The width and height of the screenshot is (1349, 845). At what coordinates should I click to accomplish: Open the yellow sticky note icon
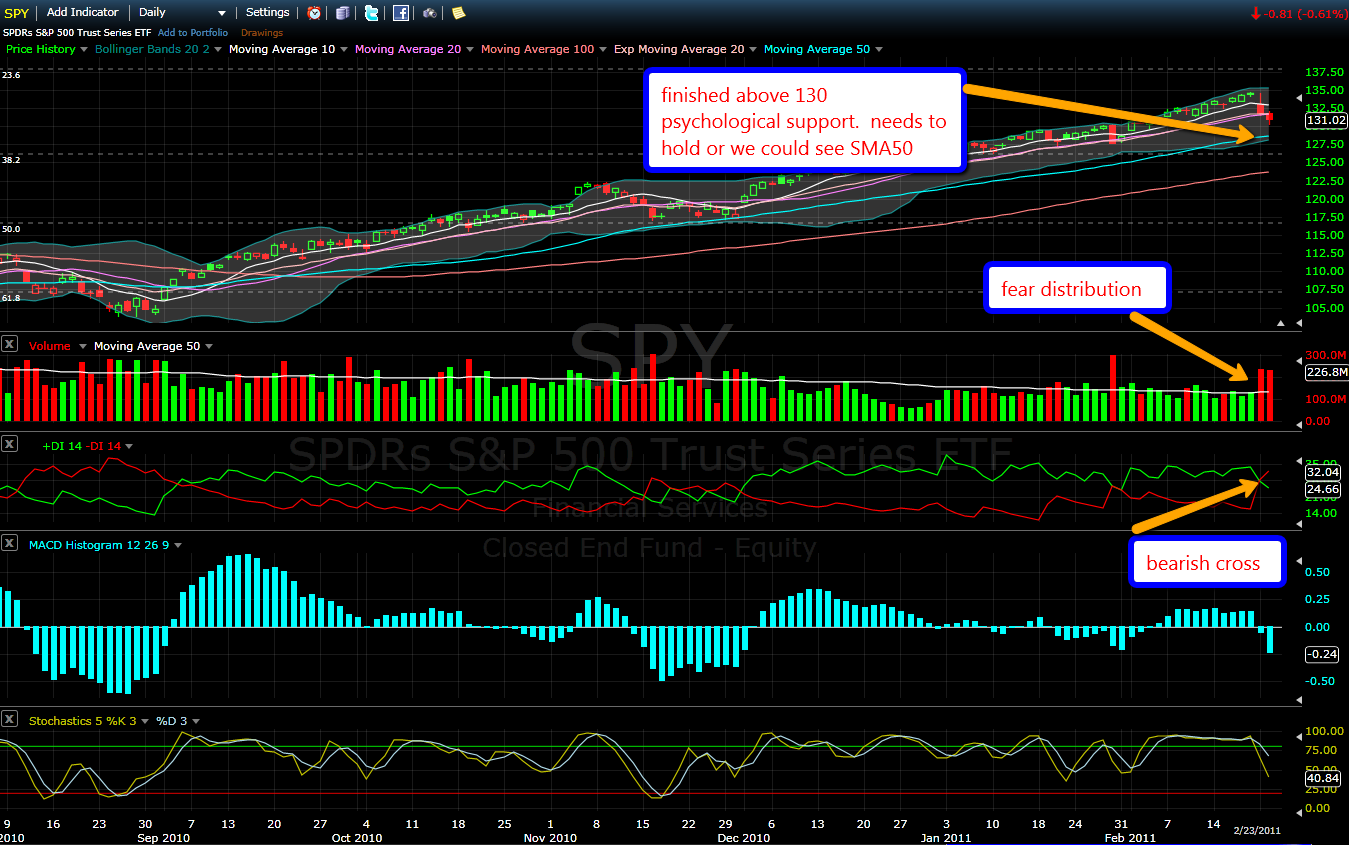(458, 13)
